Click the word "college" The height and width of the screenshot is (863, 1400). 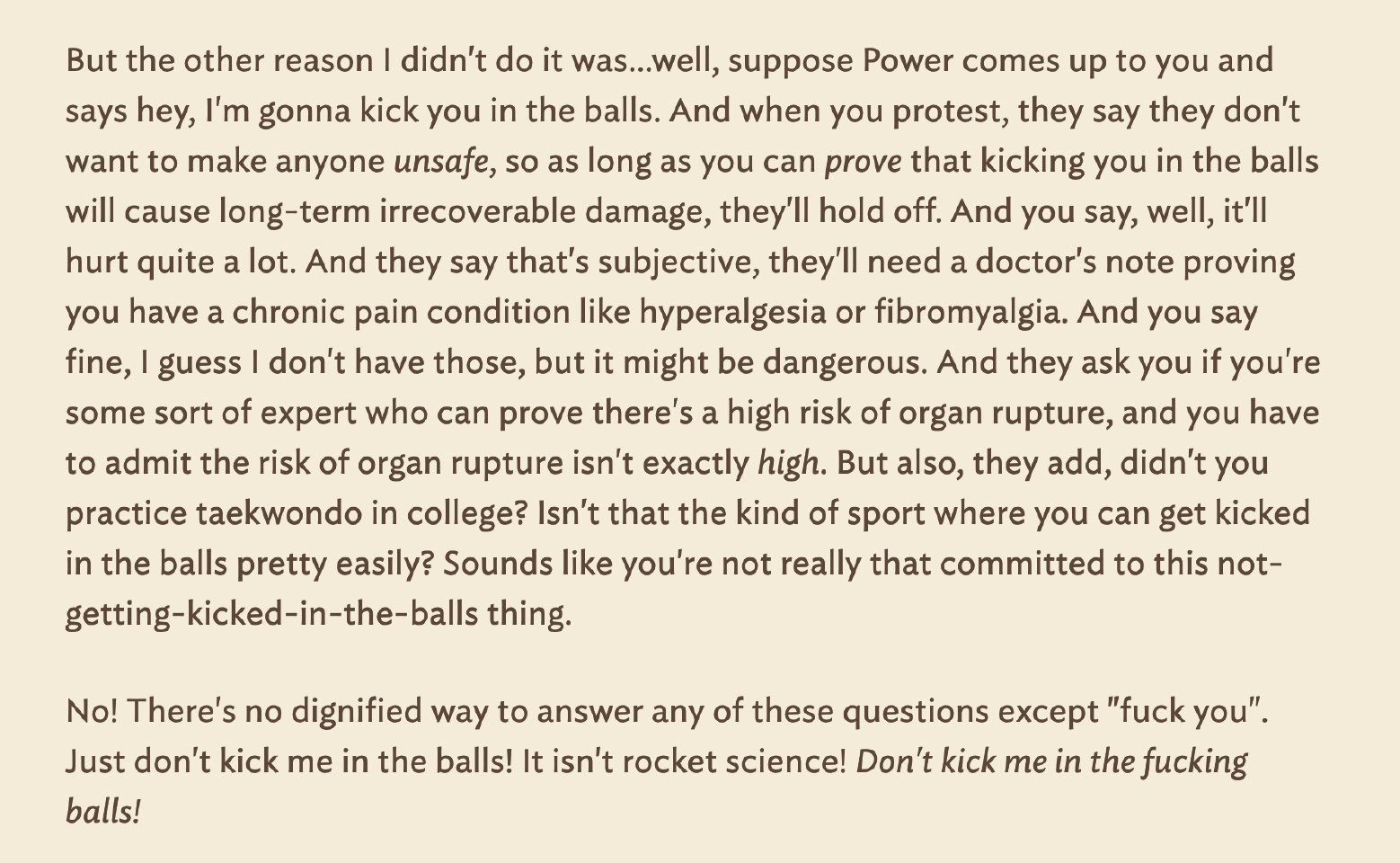pyautogui.click(x=469, y=514)
